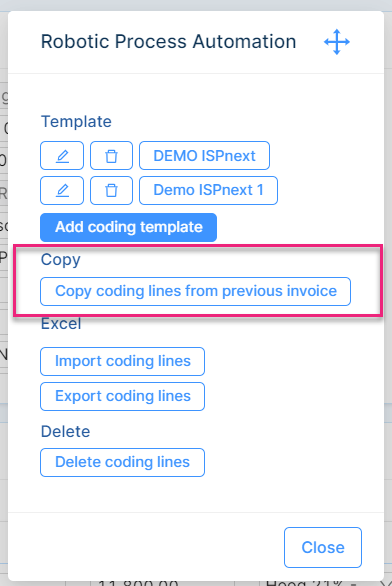This screenshot has height=586, width=392.
Task: Import coding lines from Excel
Action: coord(123,361)
